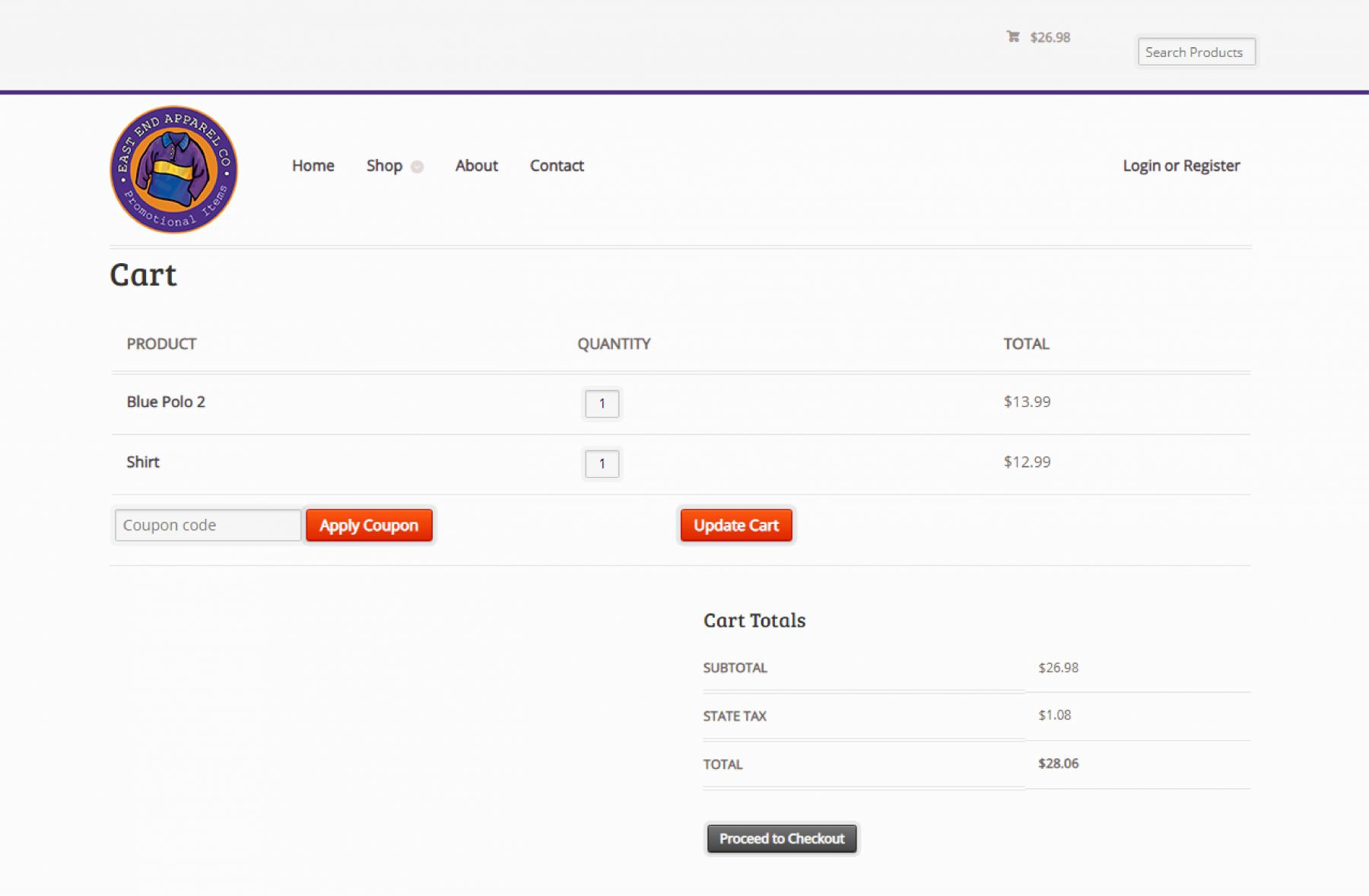The height and width of the screenshot is (896, 1369).
Task: Click the $28.06 total in Cart Totals
Action: [x=1058, y=764]
